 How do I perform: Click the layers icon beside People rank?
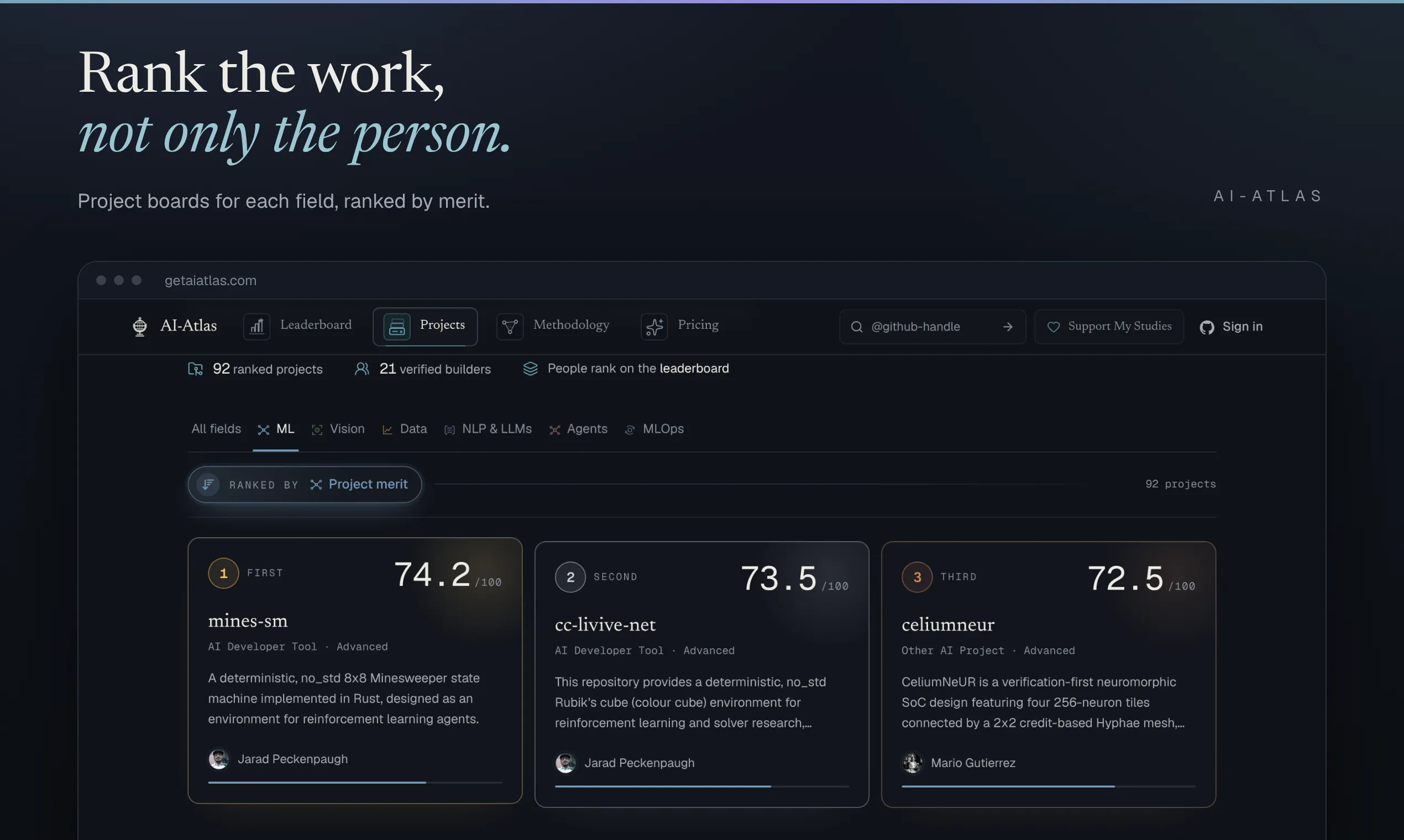(x=531, y=369)
